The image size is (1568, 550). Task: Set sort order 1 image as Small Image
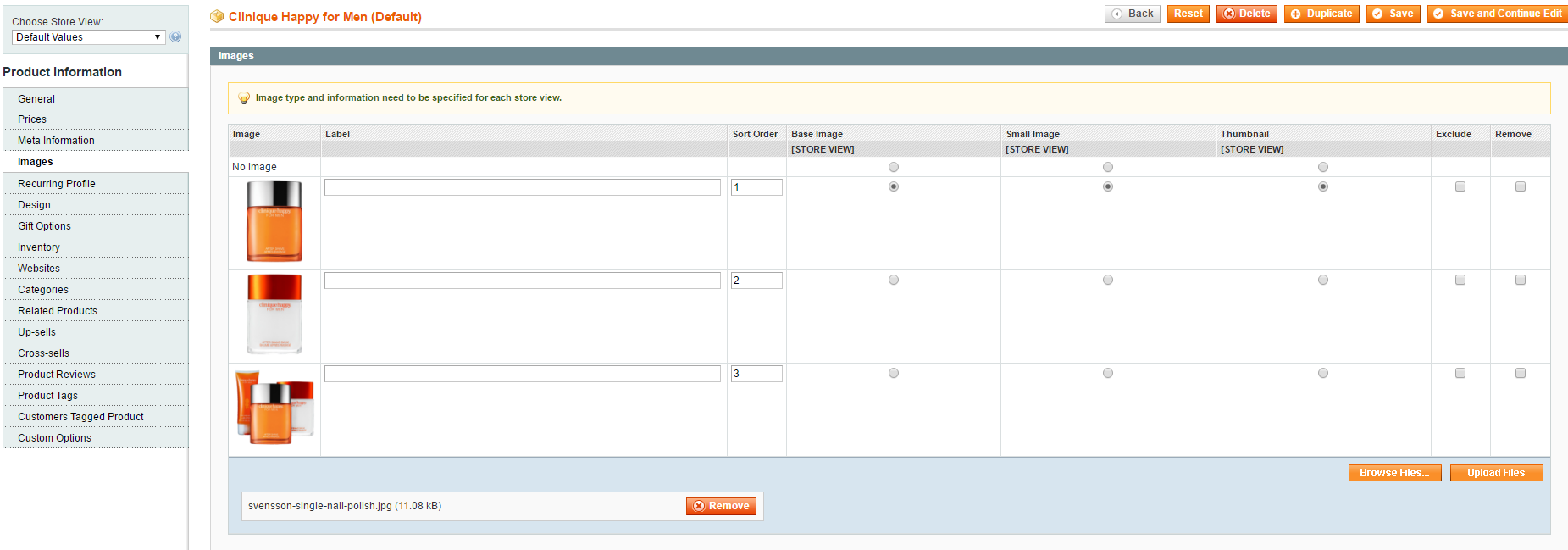click(x=1108, y=186)
